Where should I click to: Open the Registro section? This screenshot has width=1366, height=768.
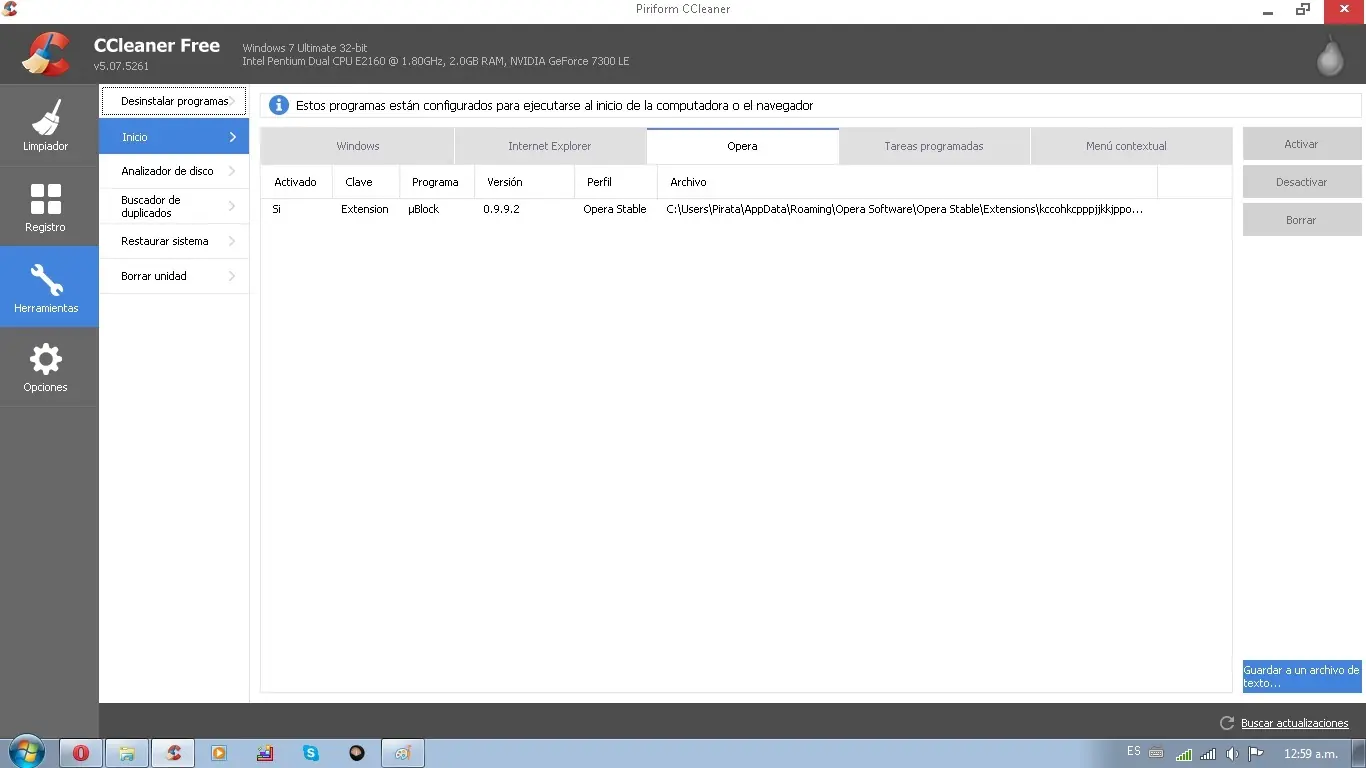tap(46, 206)
